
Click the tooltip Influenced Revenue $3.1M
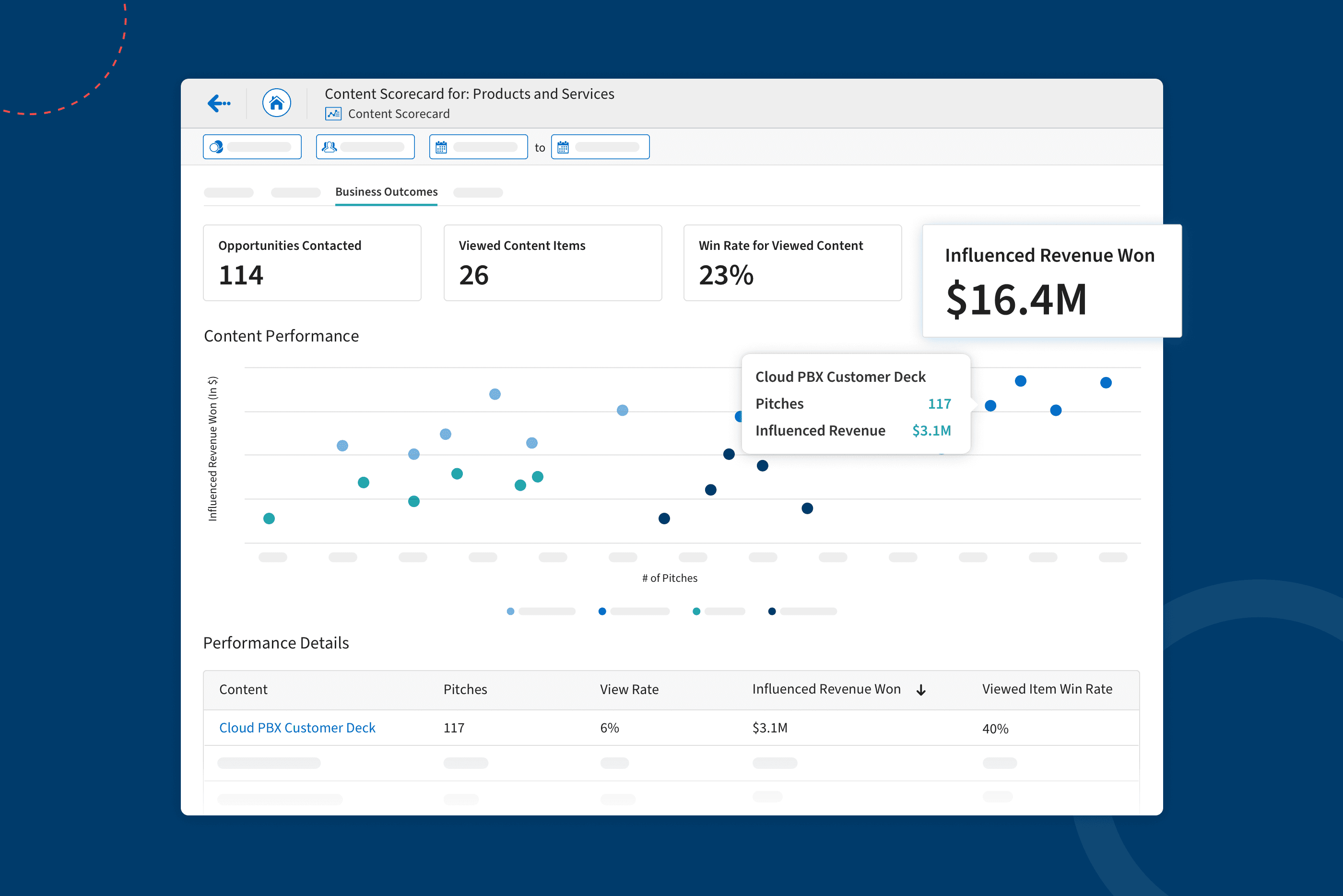931,430
